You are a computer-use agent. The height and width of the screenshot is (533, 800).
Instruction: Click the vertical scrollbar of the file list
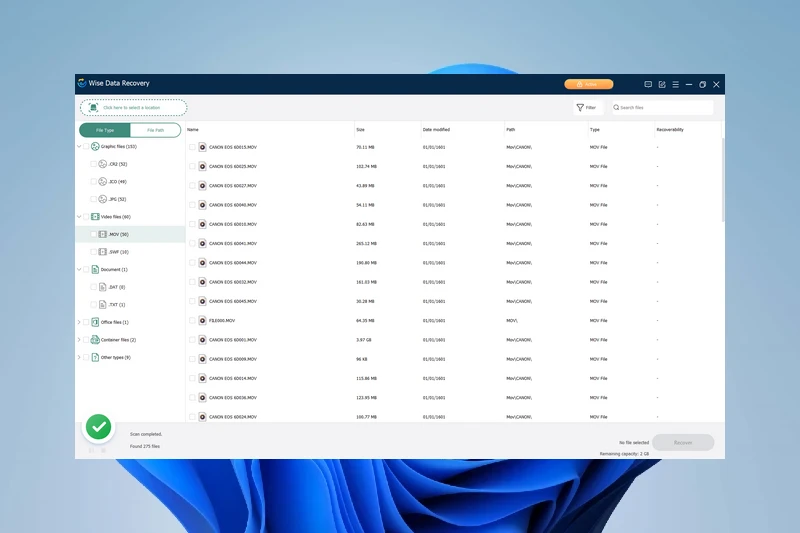(722, 180)
